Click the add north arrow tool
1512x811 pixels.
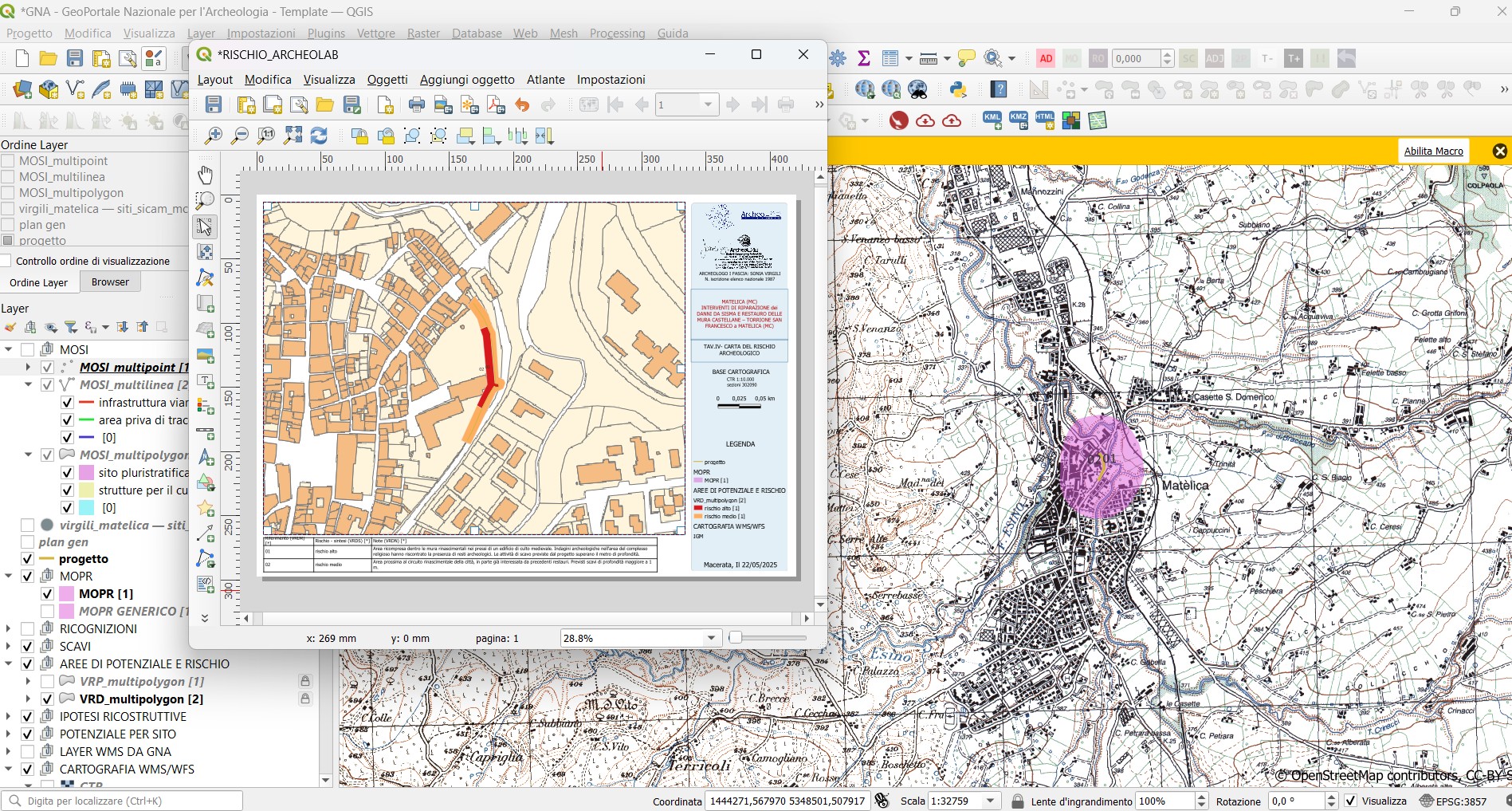coord(205,457)
